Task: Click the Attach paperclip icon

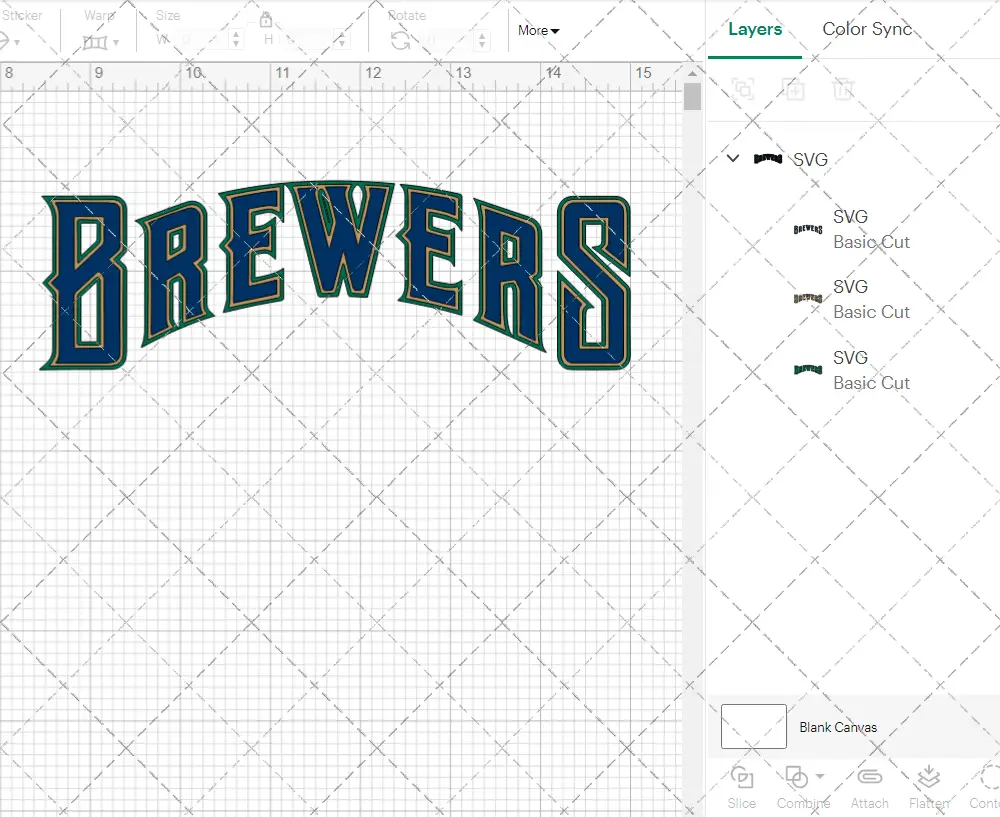Action: click(x=869, y=777)
